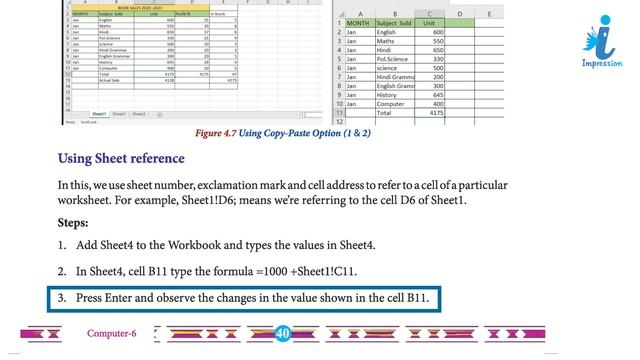Click the 'BOOK SALES 2020-2021' title cell
The width and height of the screenshot is (640, 360).
click(140, 7)
